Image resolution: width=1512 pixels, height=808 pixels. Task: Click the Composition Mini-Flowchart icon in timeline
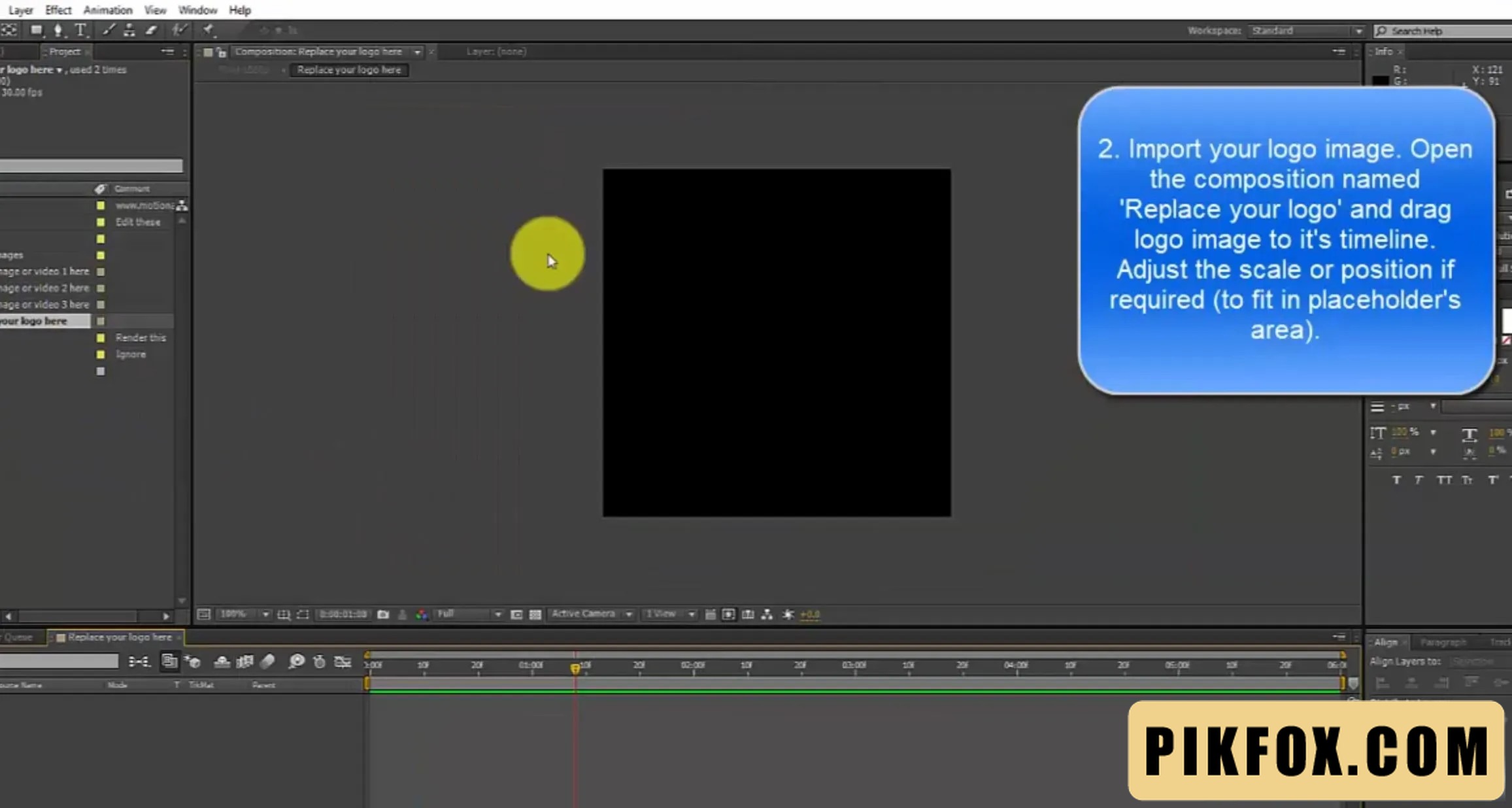pyautogui.click(x=139, y=662)
